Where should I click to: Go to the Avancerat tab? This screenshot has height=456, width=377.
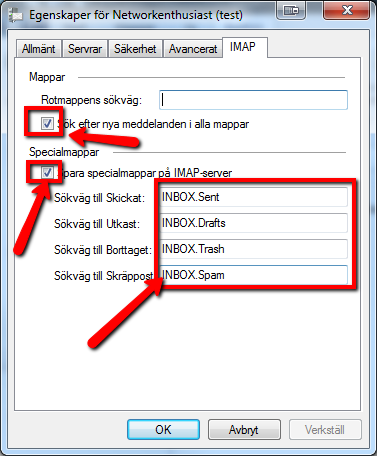(193, 49)
